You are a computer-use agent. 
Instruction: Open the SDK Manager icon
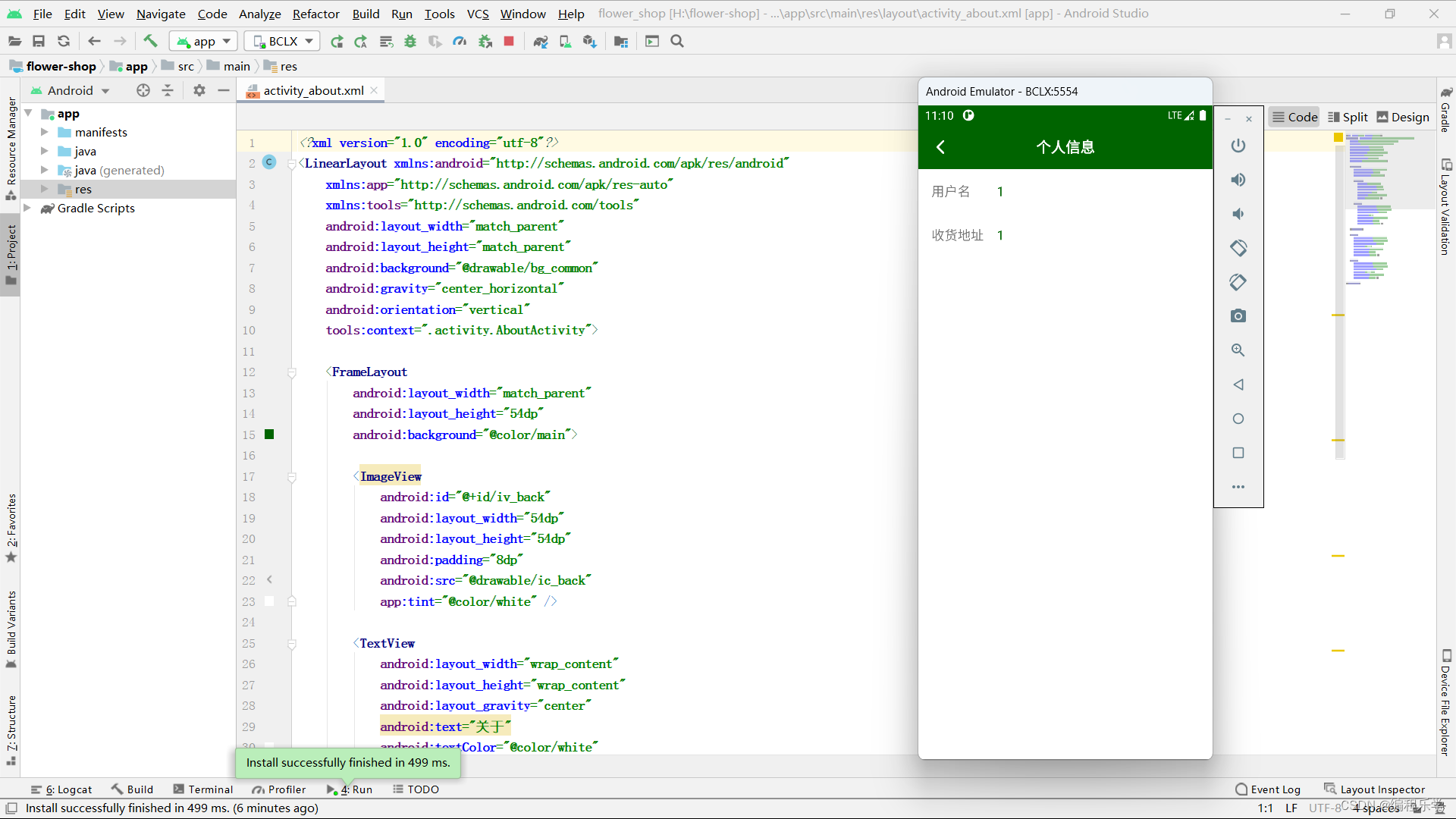click(589, 41)
